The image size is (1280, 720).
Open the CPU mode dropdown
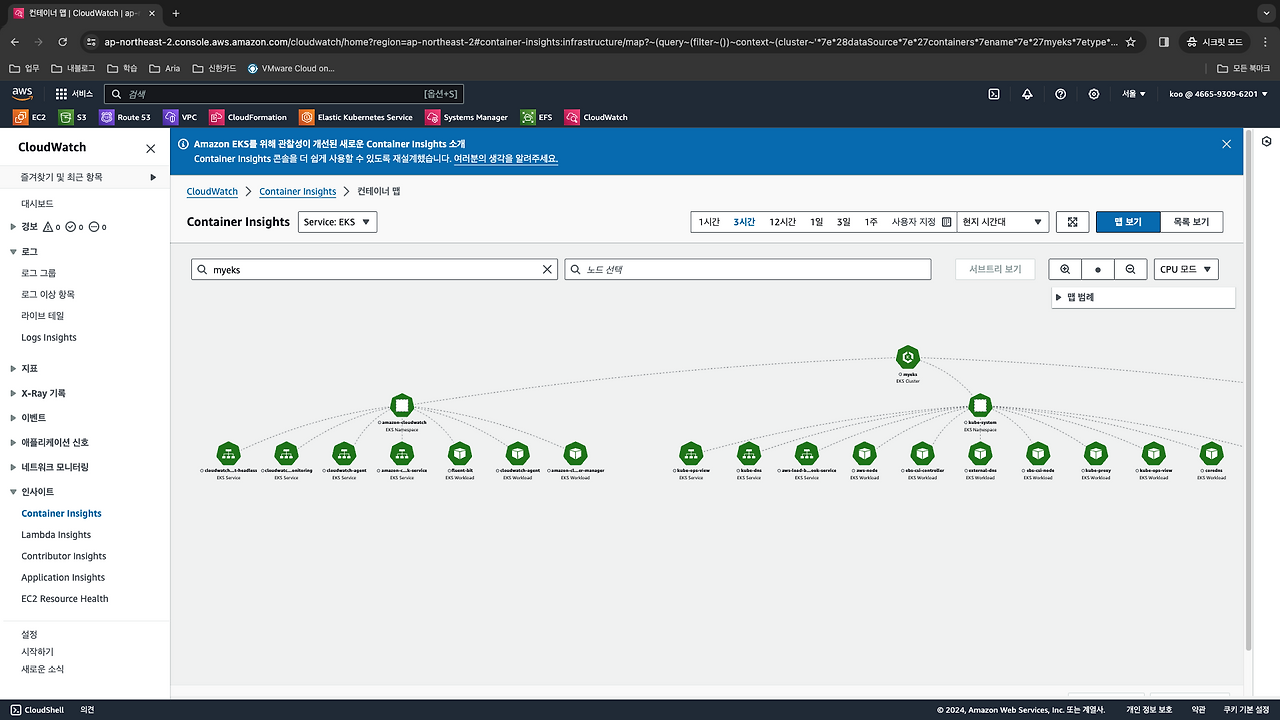click(x=1186, y=270)
